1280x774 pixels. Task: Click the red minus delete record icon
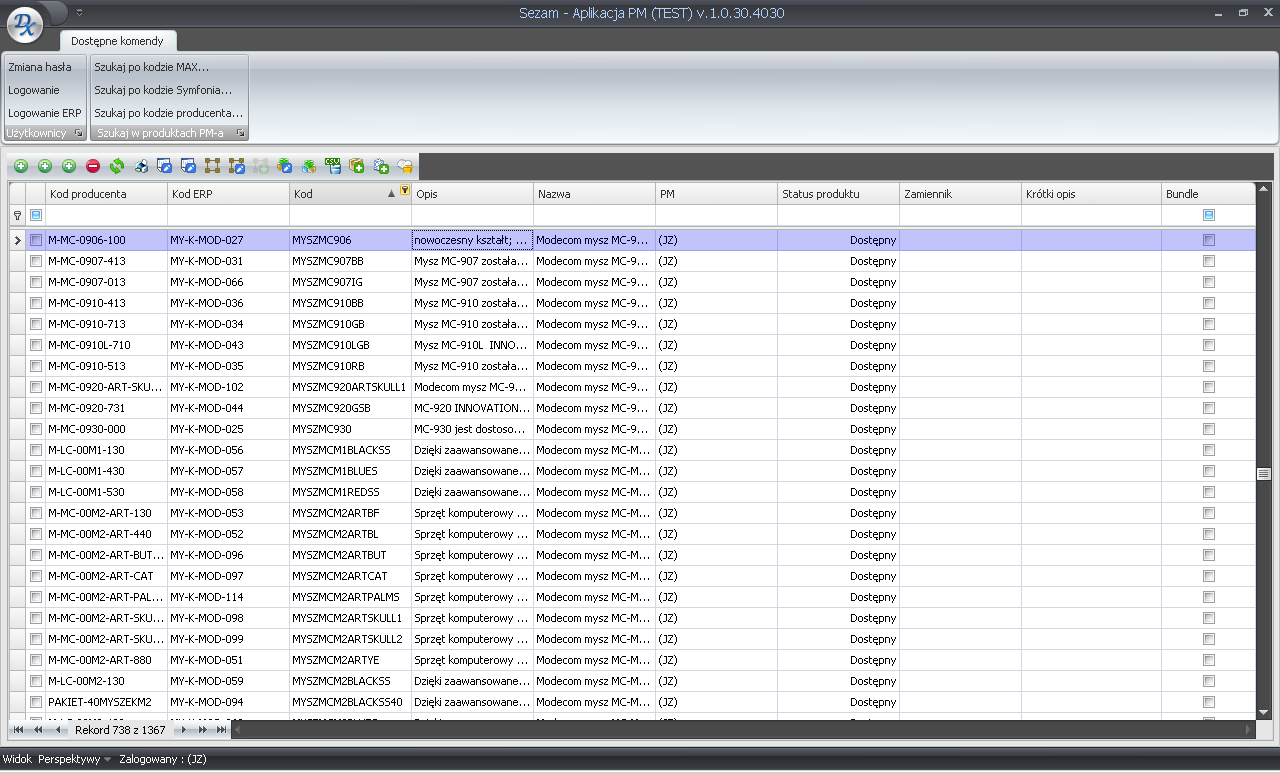93,166
